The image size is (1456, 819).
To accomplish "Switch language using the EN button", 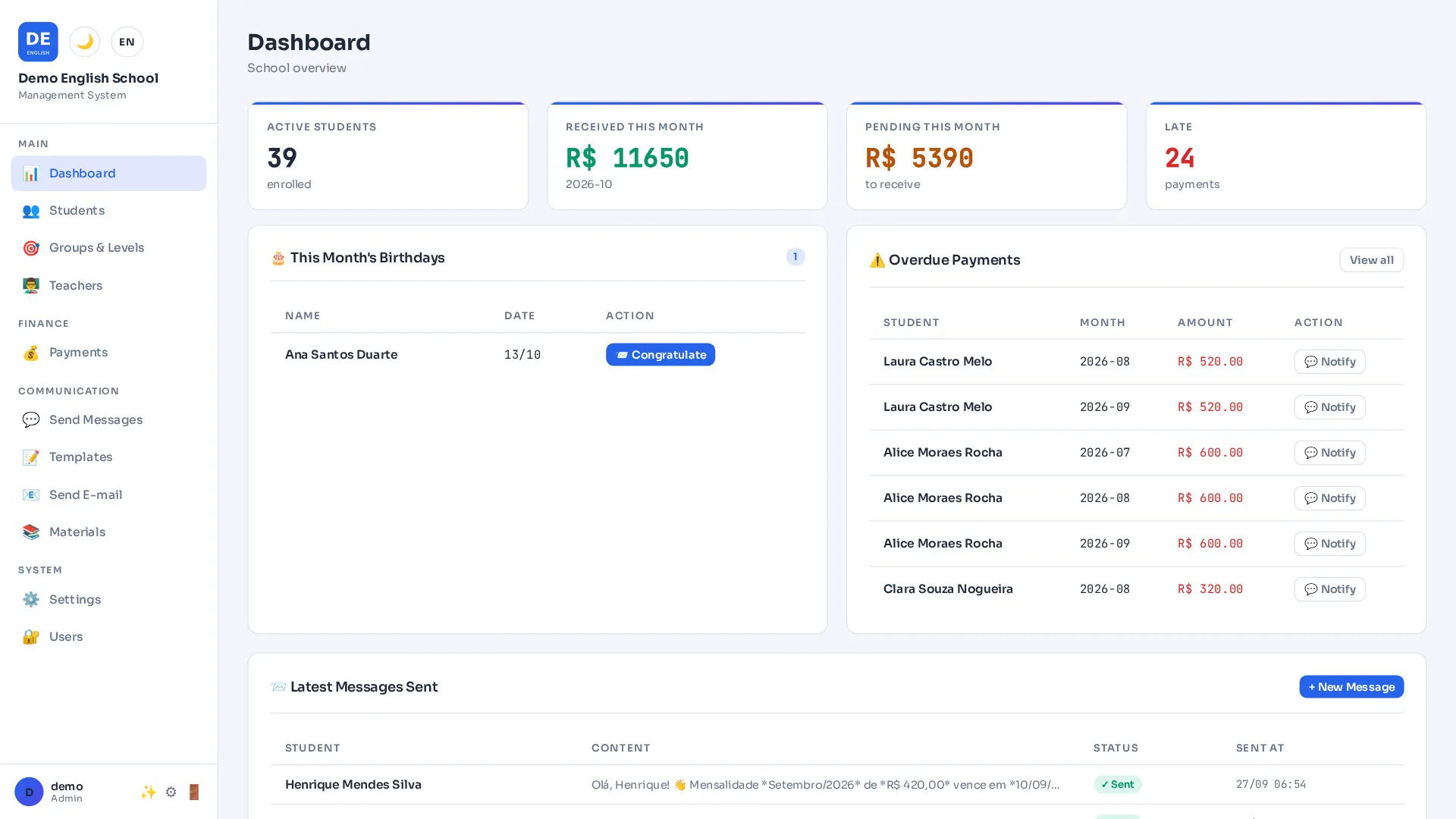I will [x=127, y=42].
